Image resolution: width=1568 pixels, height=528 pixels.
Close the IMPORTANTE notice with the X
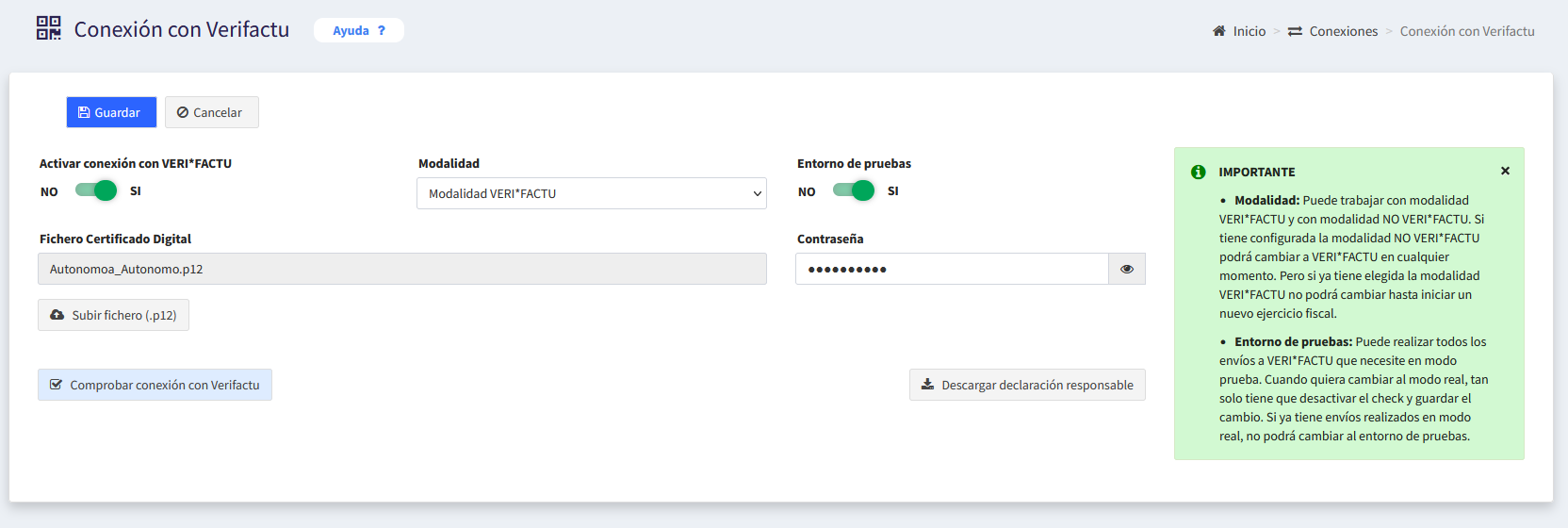pos(1505,171)
